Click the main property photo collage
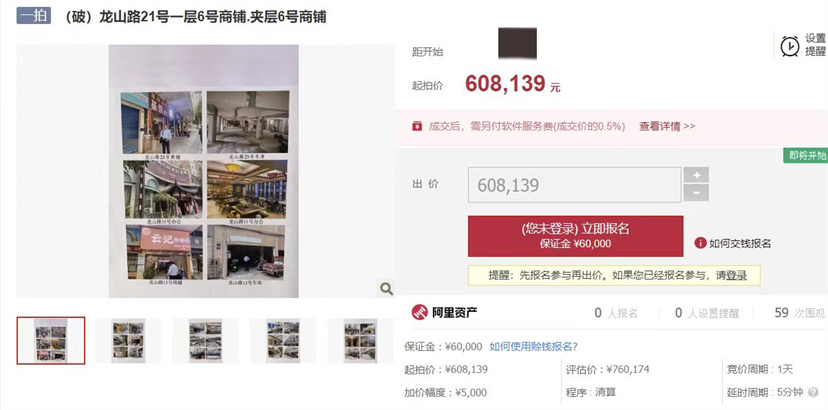 pyautogui.click(x=204, y=171)
